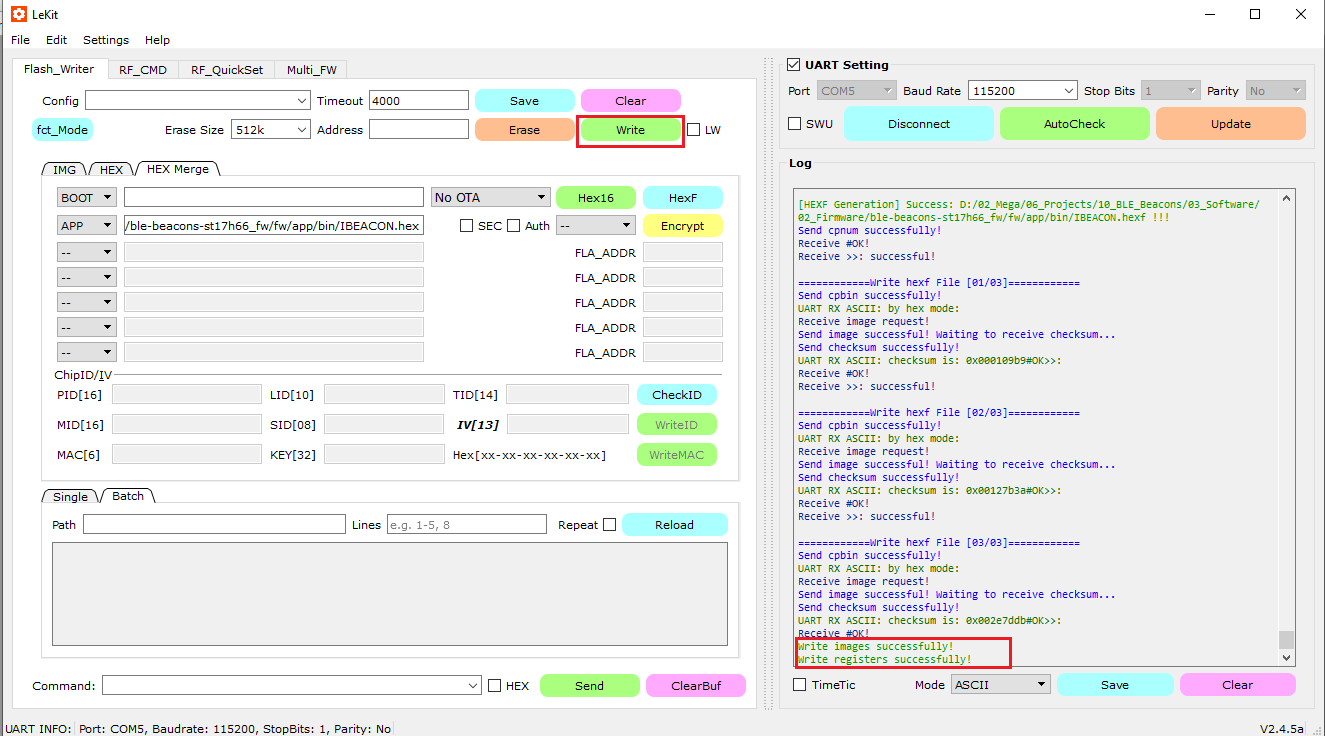The image size is (1325, 736).
Task: Click the log Save button
Action: point(1115,685)
